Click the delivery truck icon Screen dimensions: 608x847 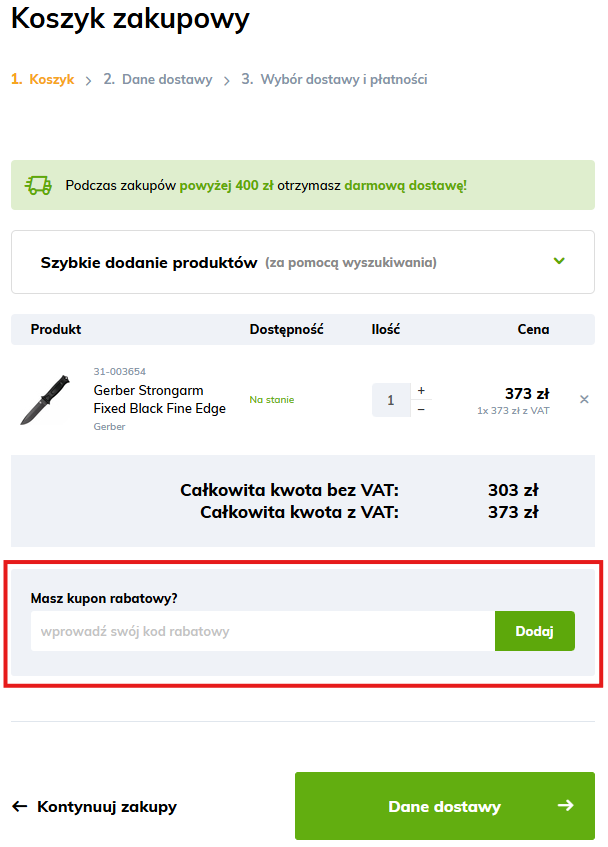tap(38, 185)
